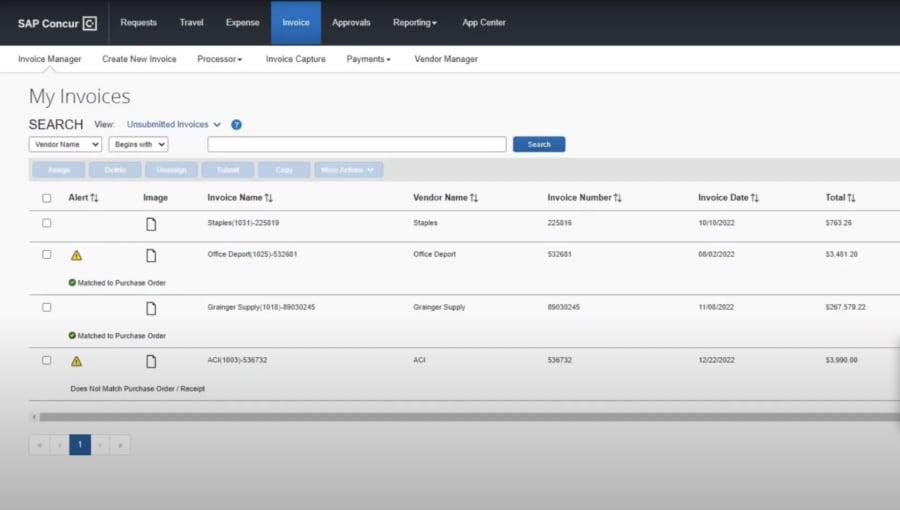Viewport: 900px width, 510px height.
Task: Expand the Processor submenu
Action: pyautogui.click(x=219, y=59)
